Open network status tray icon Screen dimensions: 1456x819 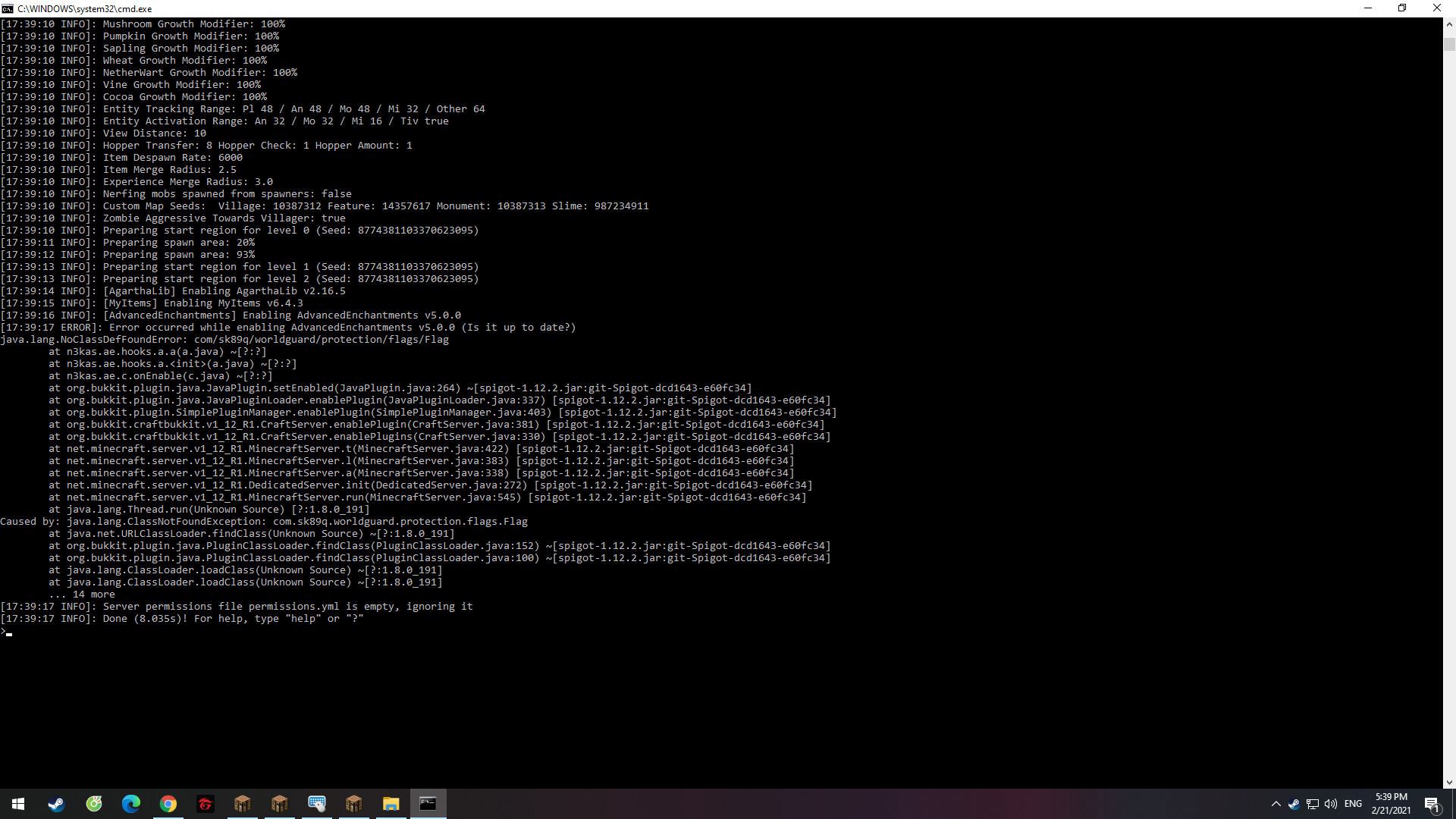1313,804
